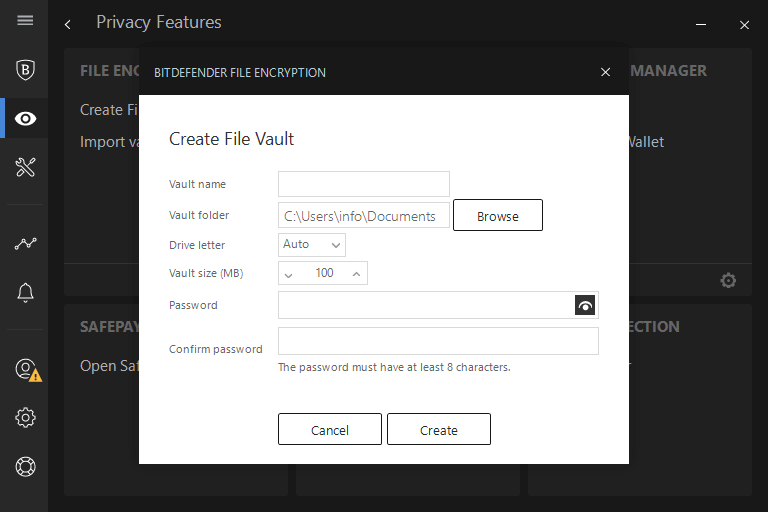
Task: Open Notifications bell icon
Action: 25,292
